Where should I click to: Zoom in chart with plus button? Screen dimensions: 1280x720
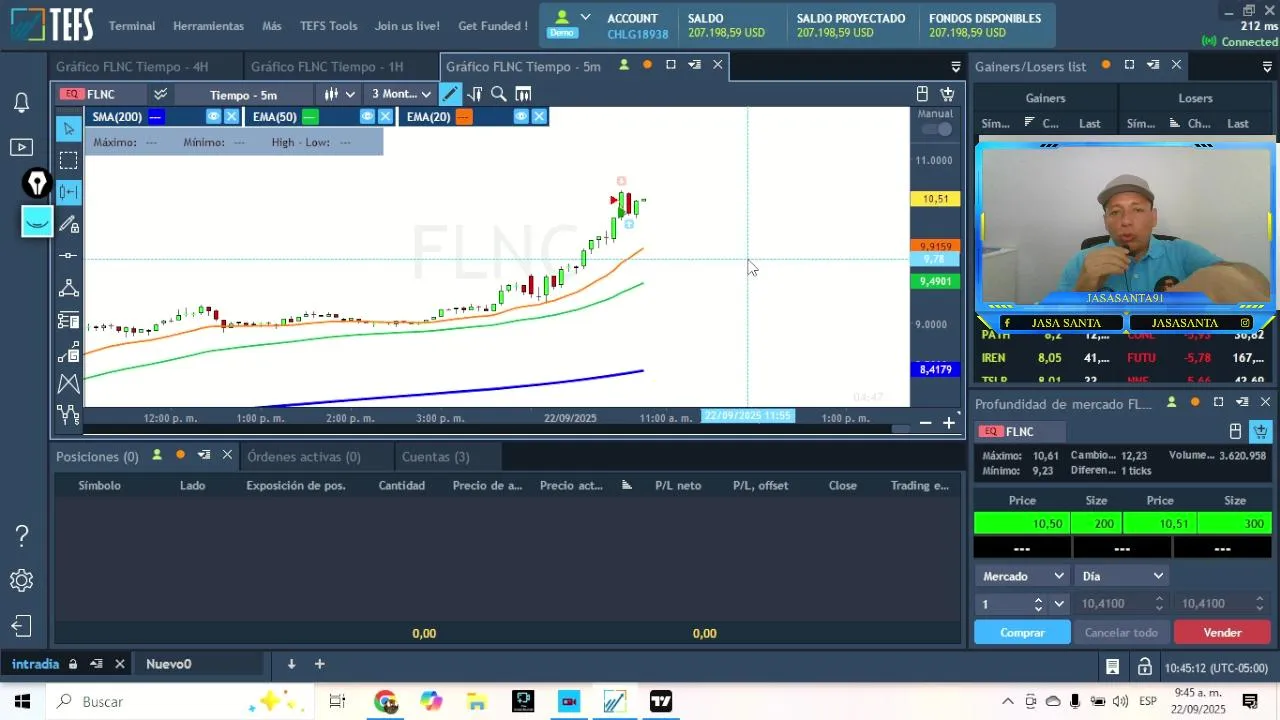tap(949, 423)
